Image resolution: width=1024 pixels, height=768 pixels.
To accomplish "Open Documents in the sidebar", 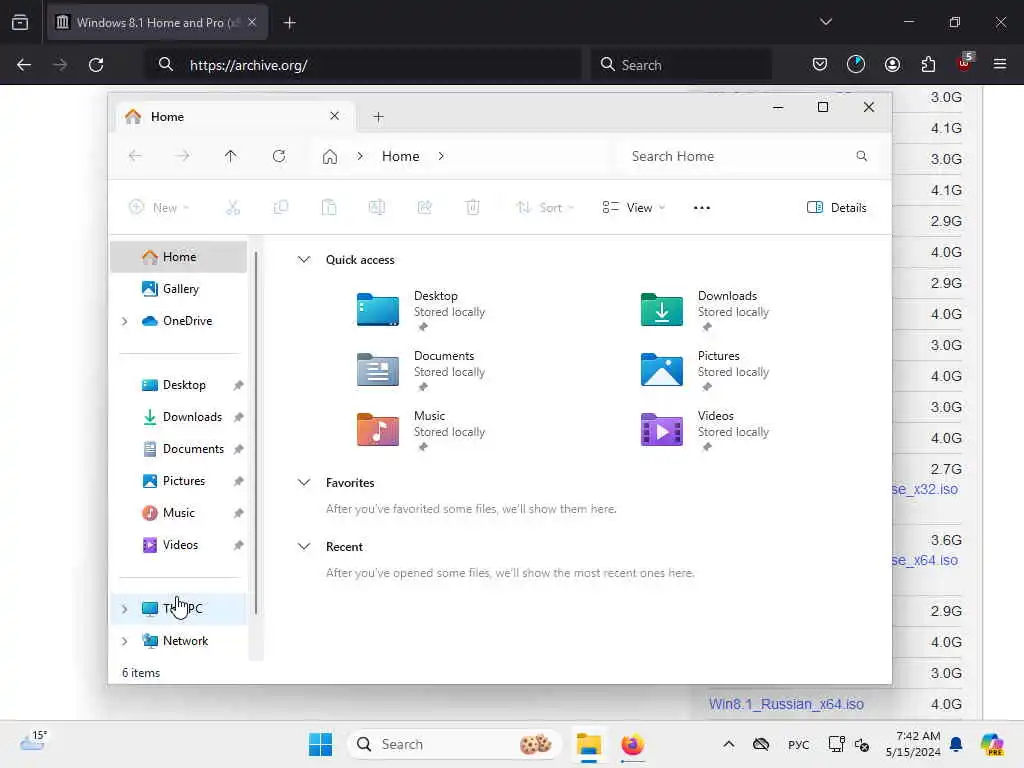I will coord(178,449).
